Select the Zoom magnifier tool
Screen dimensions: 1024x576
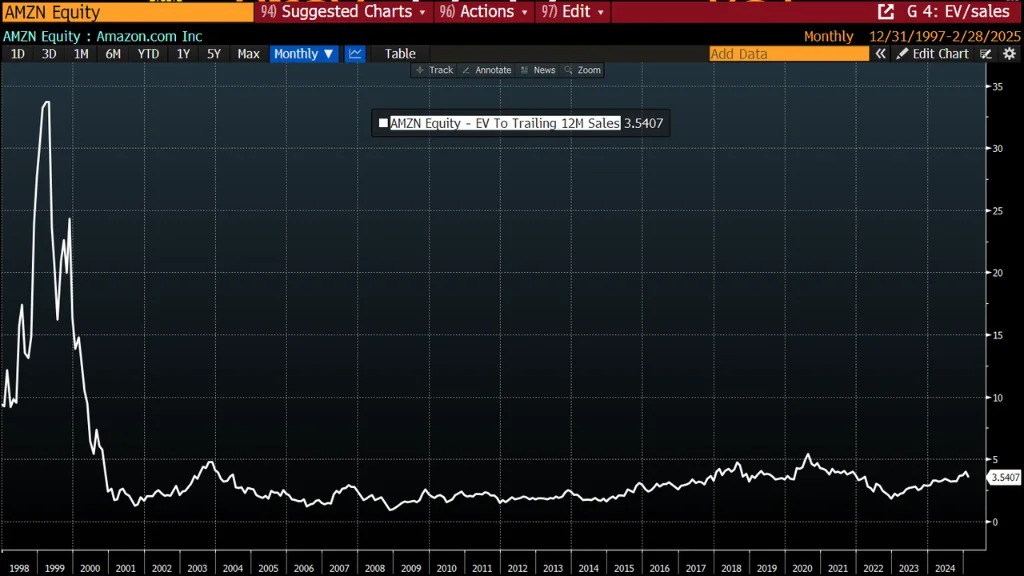[583, 70]
